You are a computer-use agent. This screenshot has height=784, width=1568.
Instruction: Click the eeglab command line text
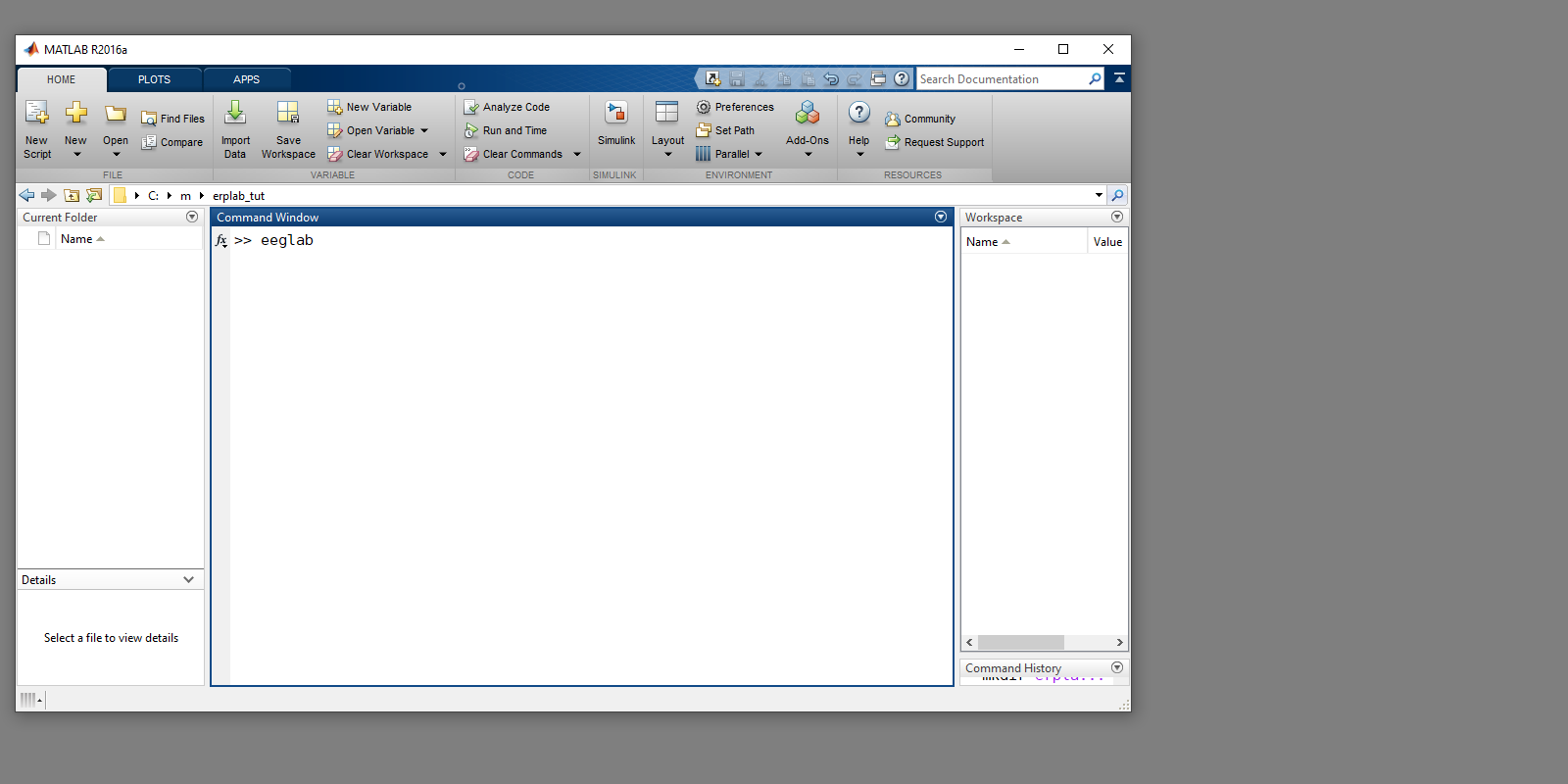pos(286,240)
